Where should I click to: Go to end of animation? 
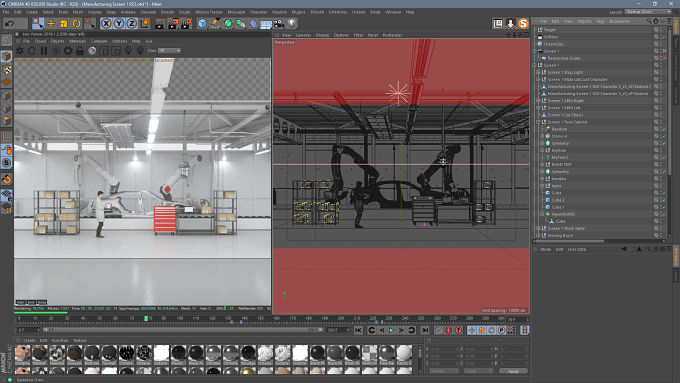click(425, 331)
